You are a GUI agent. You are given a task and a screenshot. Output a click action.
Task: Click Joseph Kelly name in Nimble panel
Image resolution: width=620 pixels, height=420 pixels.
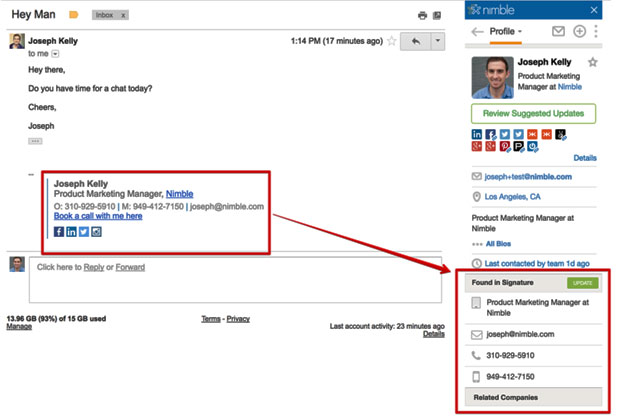pos(544,62)
